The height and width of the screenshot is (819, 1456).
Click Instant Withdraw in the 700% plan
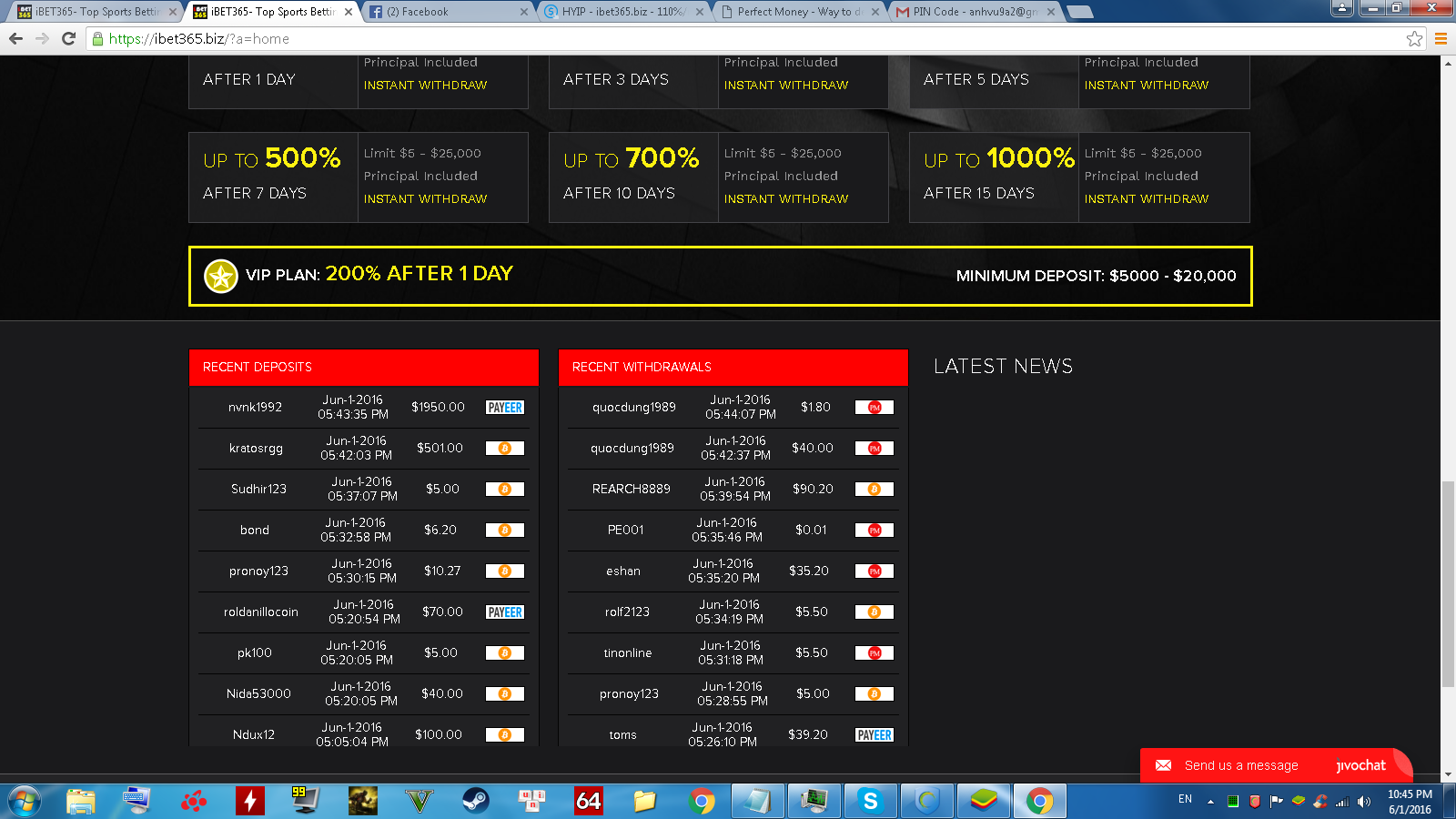pos(786,198)
